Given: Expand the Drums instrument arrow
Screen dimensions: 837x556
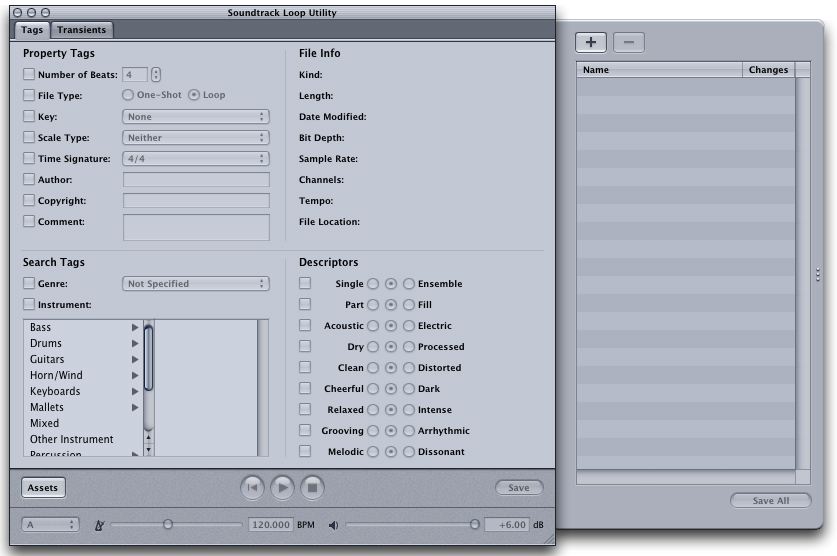Looking at the screenshot, I should coord(135,343).
